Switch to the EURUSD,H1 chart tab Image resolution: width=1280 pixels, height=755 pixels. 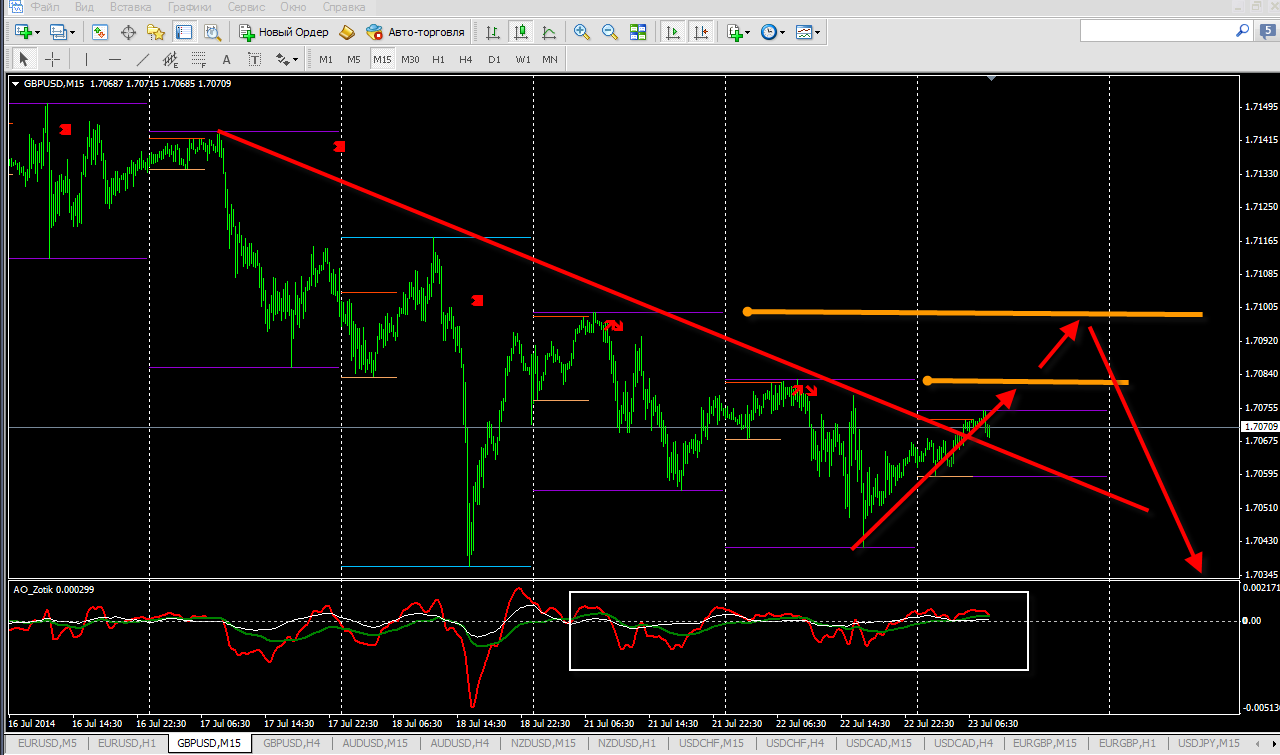point(126,743)
